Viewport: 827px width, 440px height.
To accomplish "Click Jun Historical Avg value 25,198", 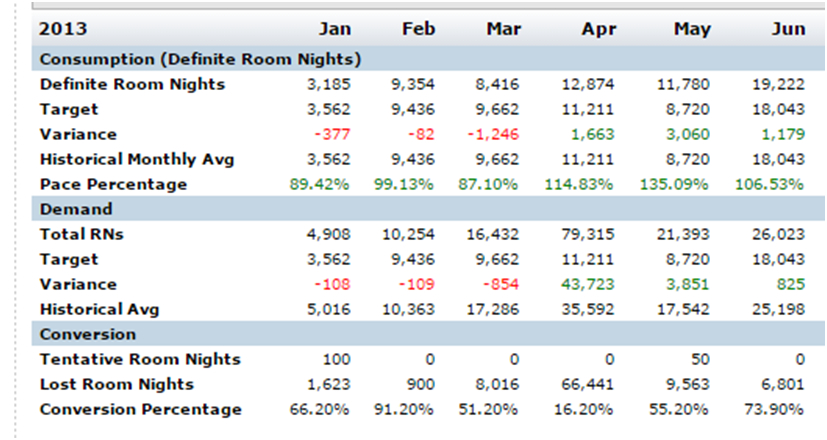I will (778, 309).
